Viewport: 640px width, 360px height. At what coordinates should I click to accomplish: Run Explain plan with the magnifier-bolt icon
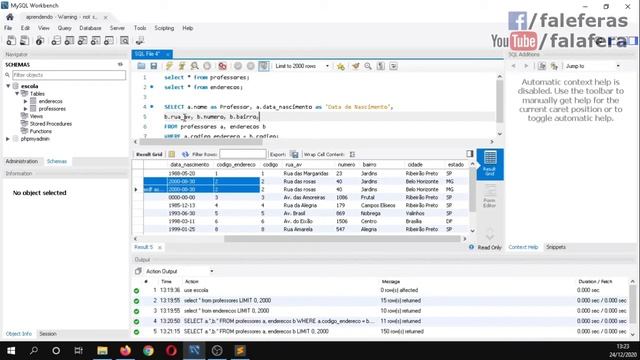click(194, 66)
